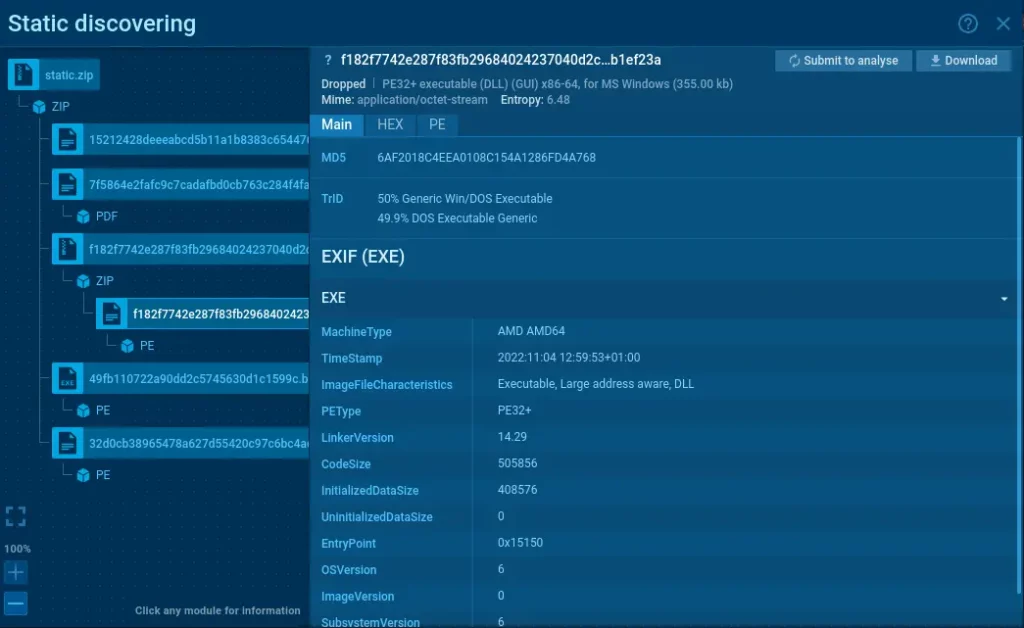Click the EXE file icon for 49fb110722a90dd2

68,379
